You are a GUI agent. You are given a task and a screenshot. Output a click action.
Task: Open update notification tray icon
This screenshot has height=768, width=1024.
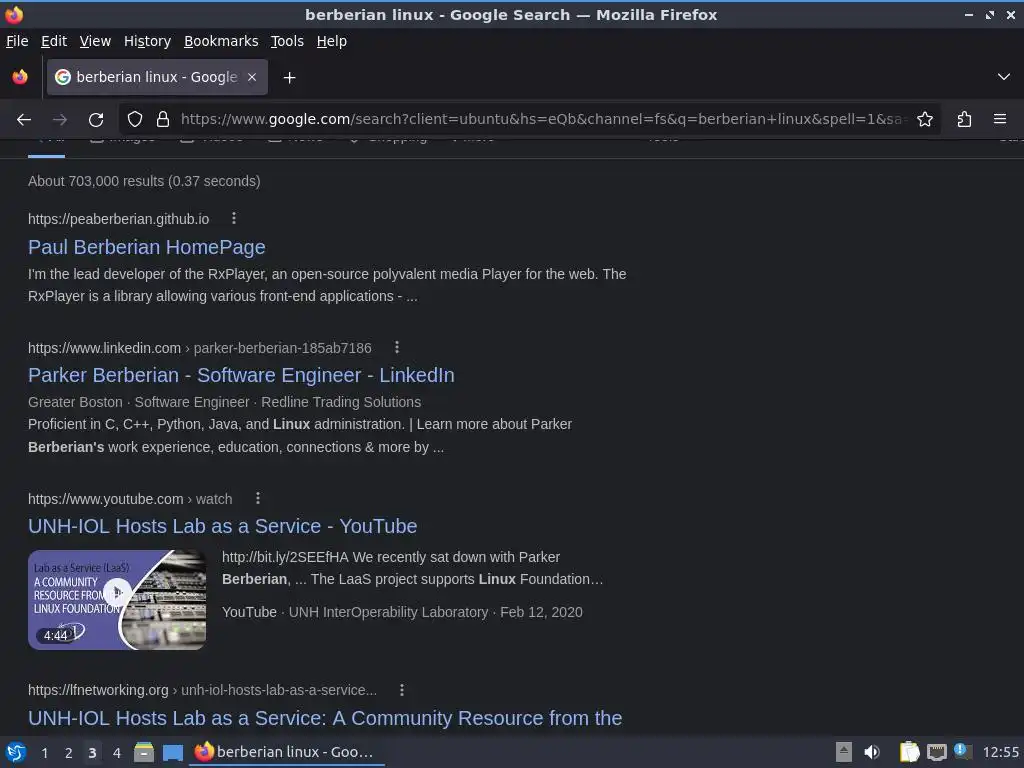coord(963,751)
